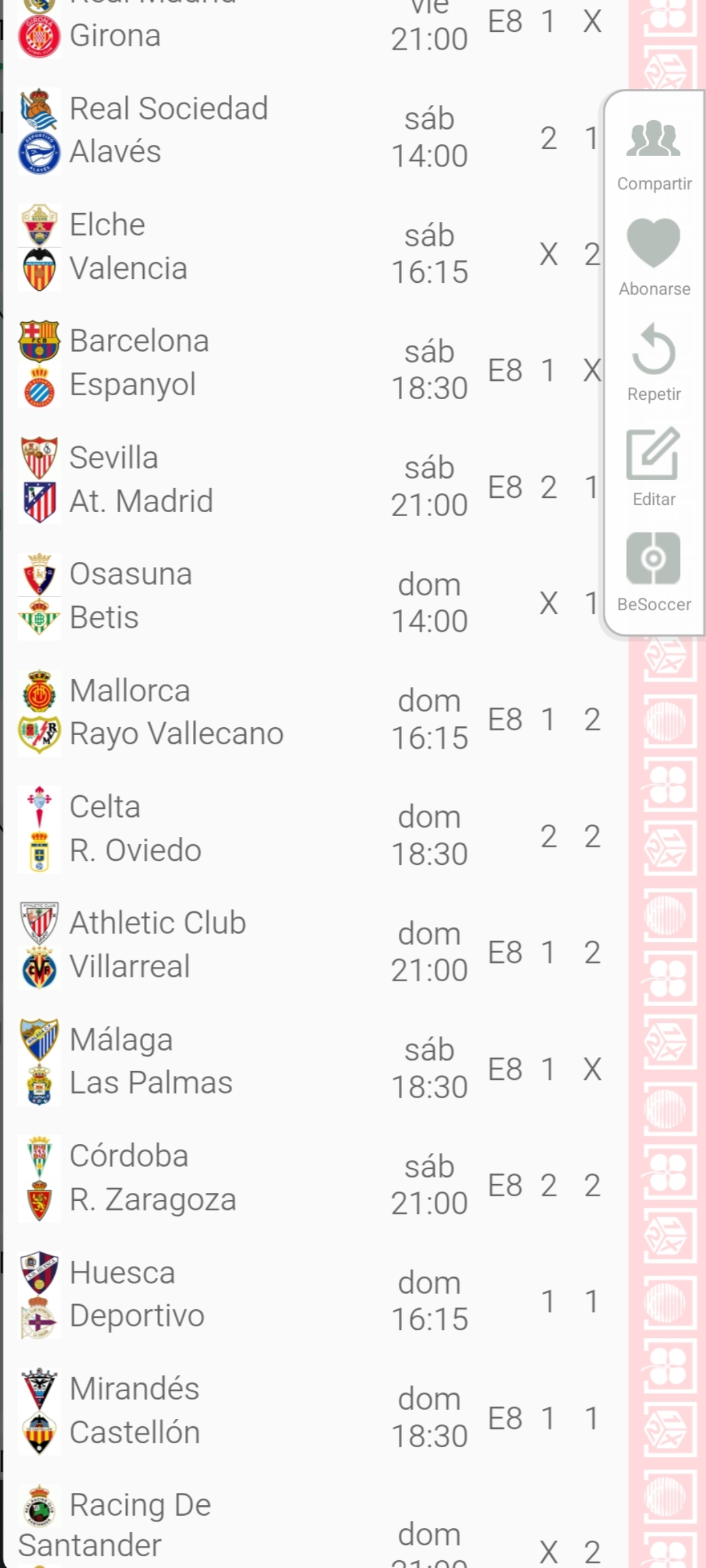Select the X prediction for Málaga–Las Palmas

coord(592,1069)
